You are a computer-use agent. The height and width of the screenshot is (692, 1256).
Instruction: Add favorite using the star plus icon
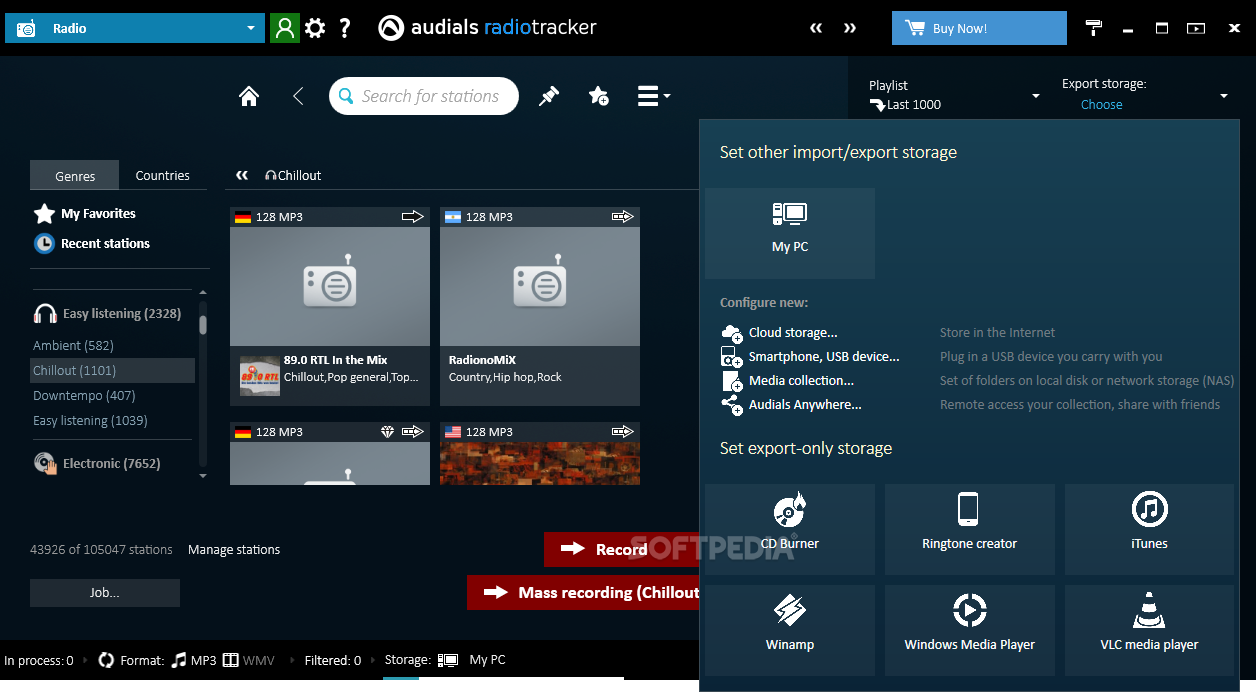pos(599,96)
